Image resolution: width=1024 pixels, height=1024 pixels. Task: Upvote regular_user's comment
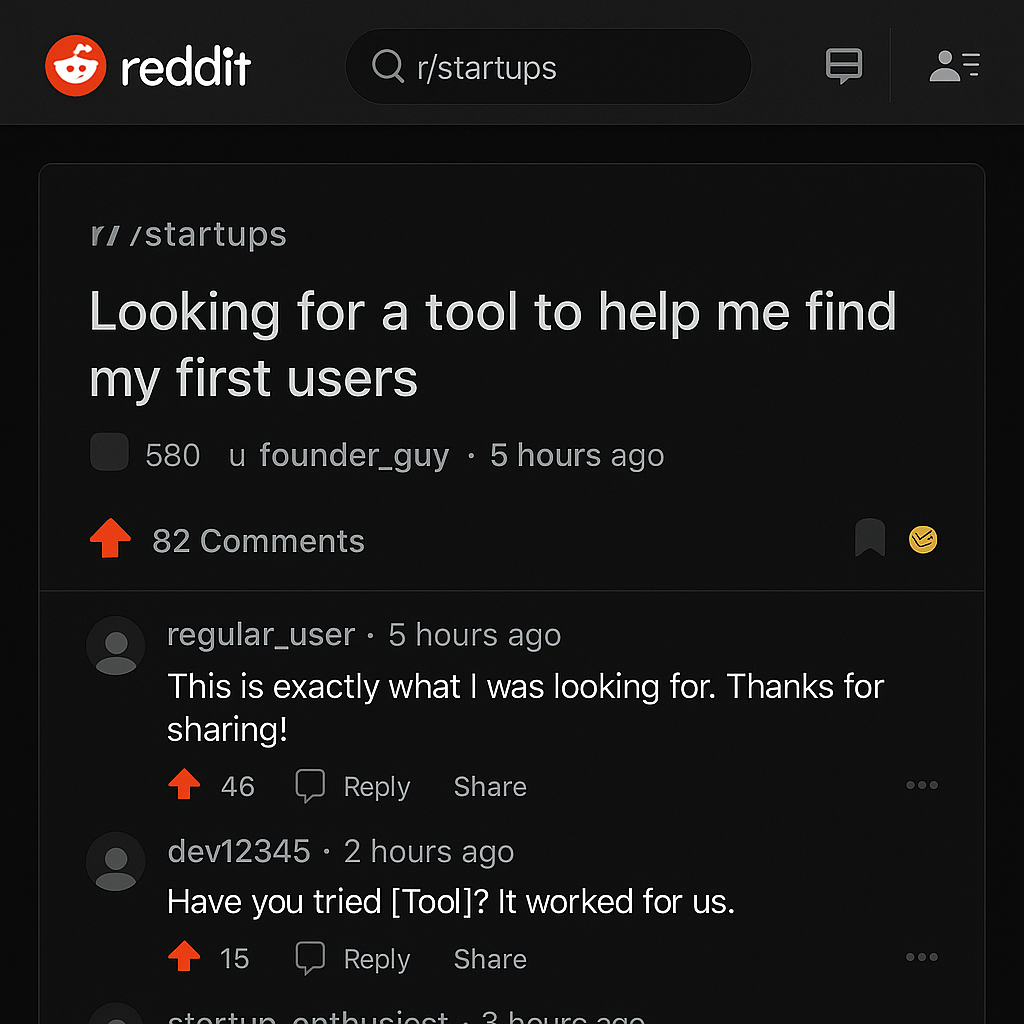click(x=184, y=785)
